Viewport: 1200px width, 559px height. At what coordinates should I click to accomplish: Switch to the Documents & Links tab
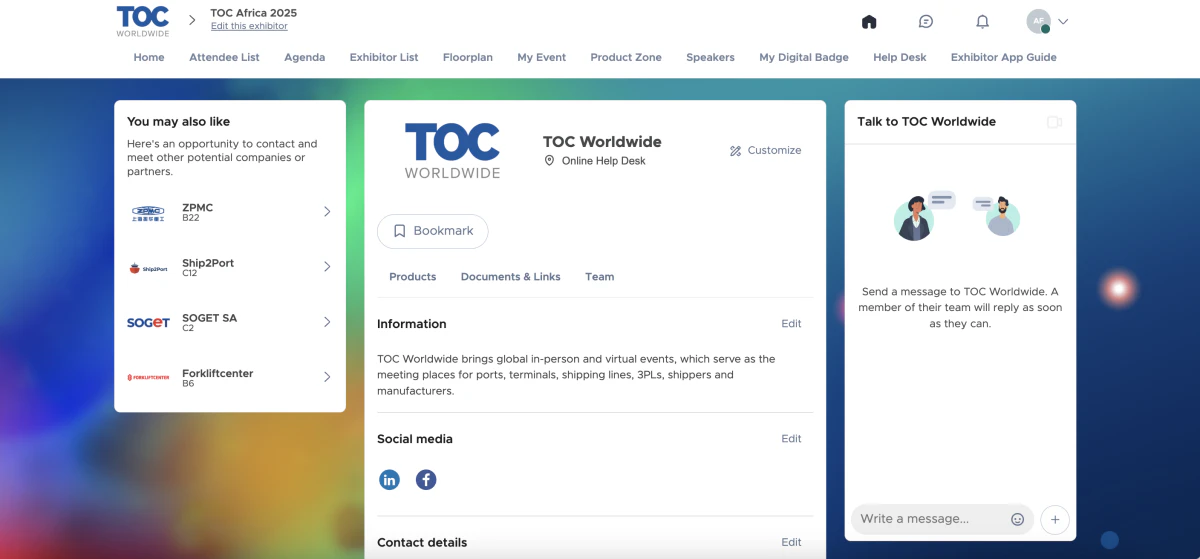(510, 277)
